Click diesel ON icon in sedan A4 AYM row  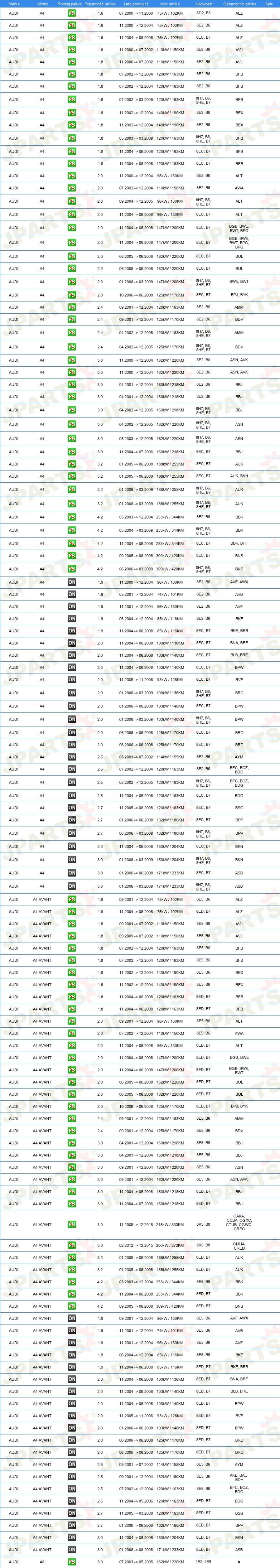click(x=72, y=757)
